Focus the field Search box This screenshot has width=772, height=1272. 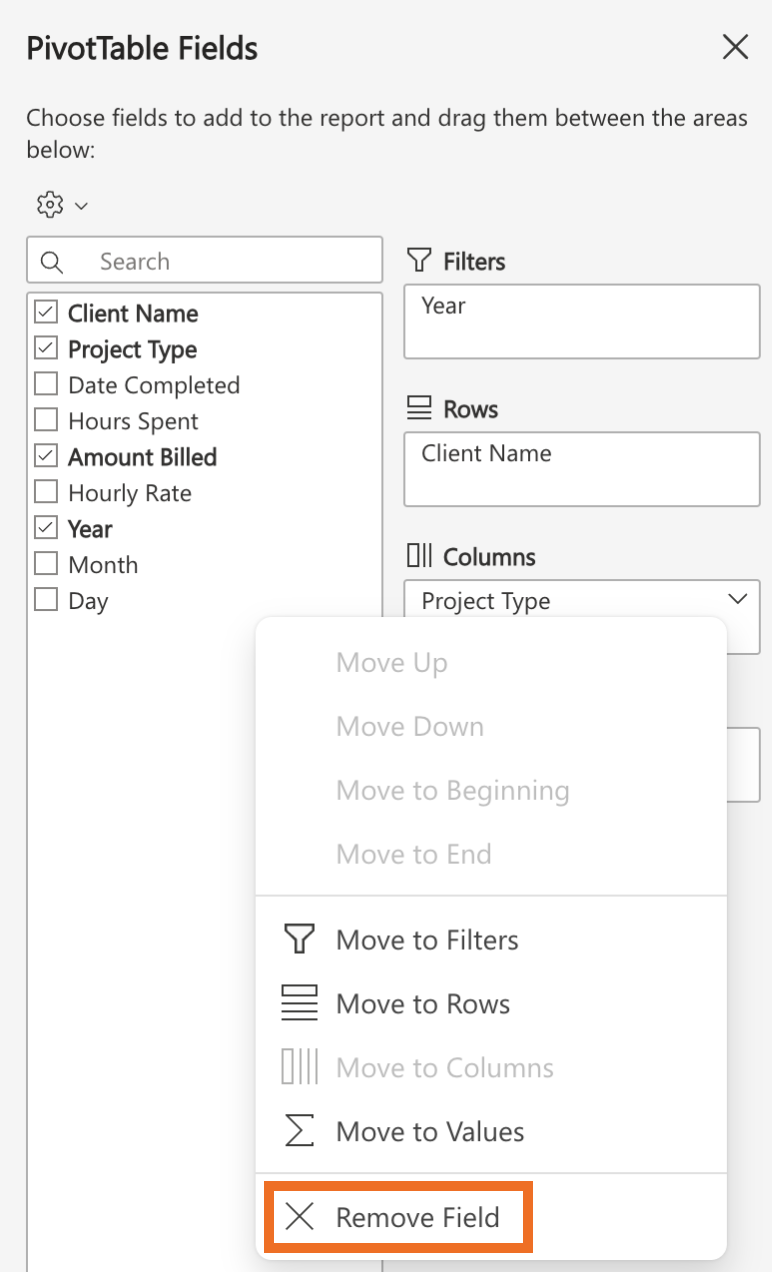(x=230, y=262)
